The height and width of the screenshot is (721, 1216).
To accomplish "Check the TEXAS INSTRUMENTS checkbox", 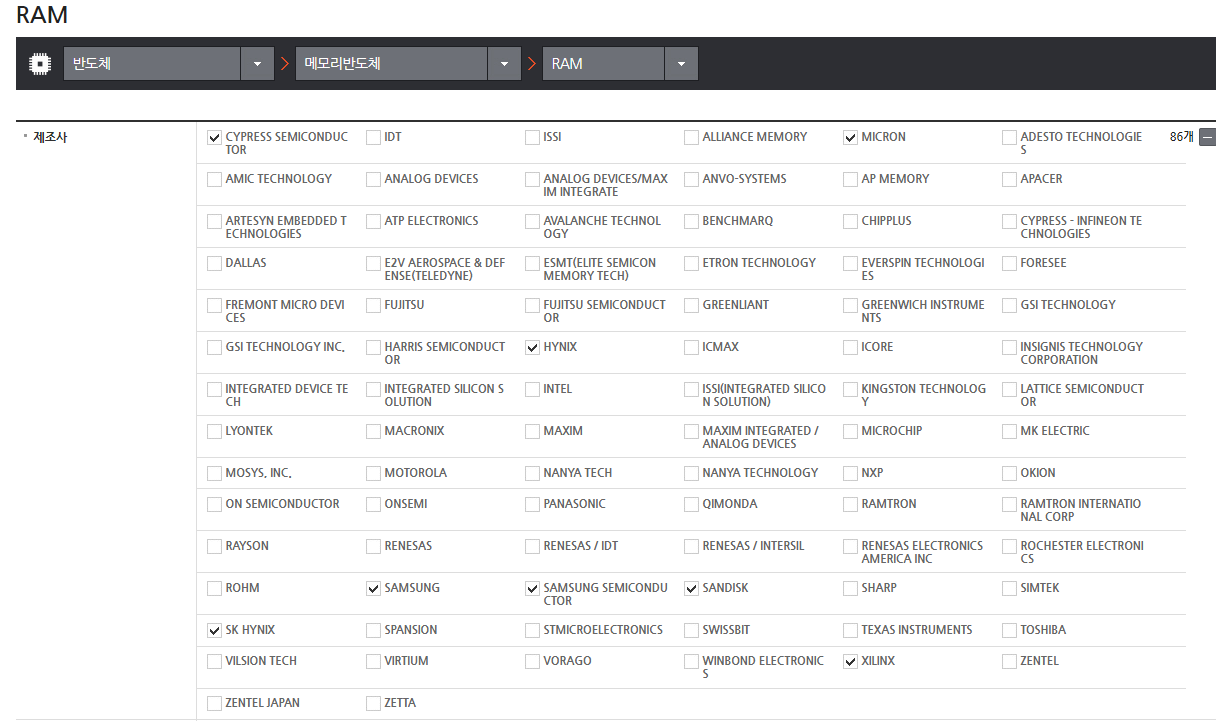I will [850, 630].
